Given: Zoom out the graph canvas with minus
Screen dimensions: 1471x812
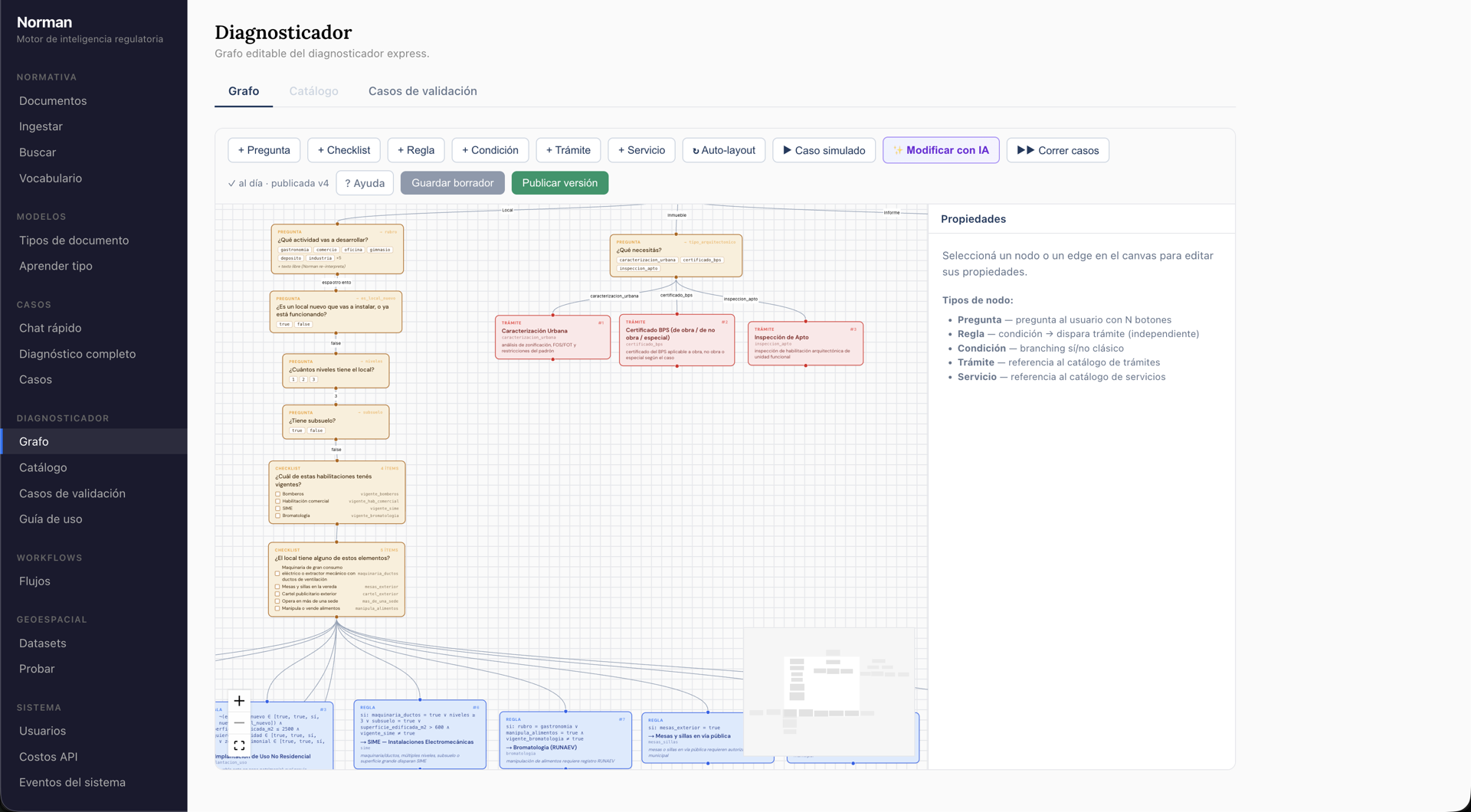Looking at the screenshot, I should pyautogui.click(x=239, y=723).
